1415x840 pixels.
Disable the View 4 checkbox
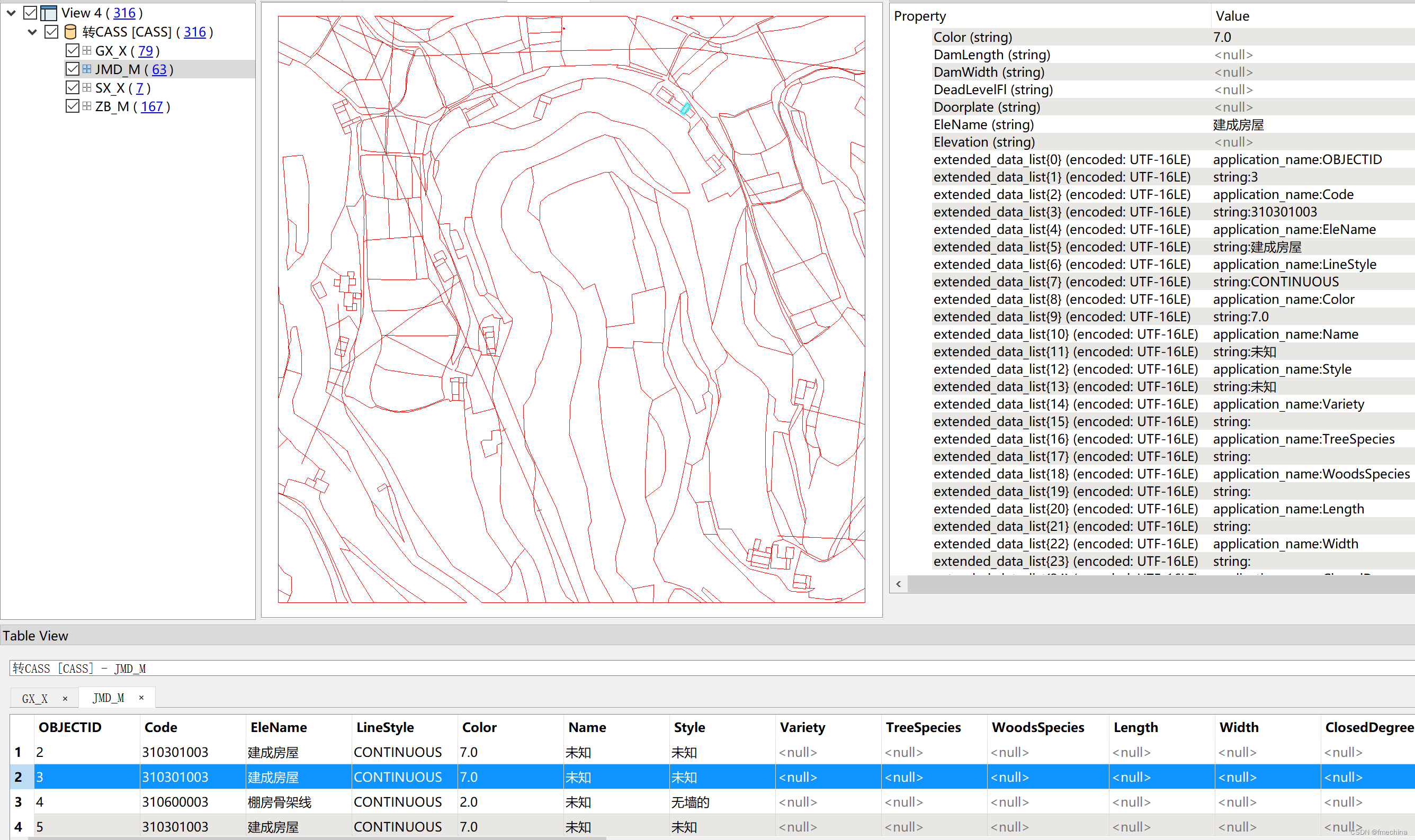coord(31,13)
